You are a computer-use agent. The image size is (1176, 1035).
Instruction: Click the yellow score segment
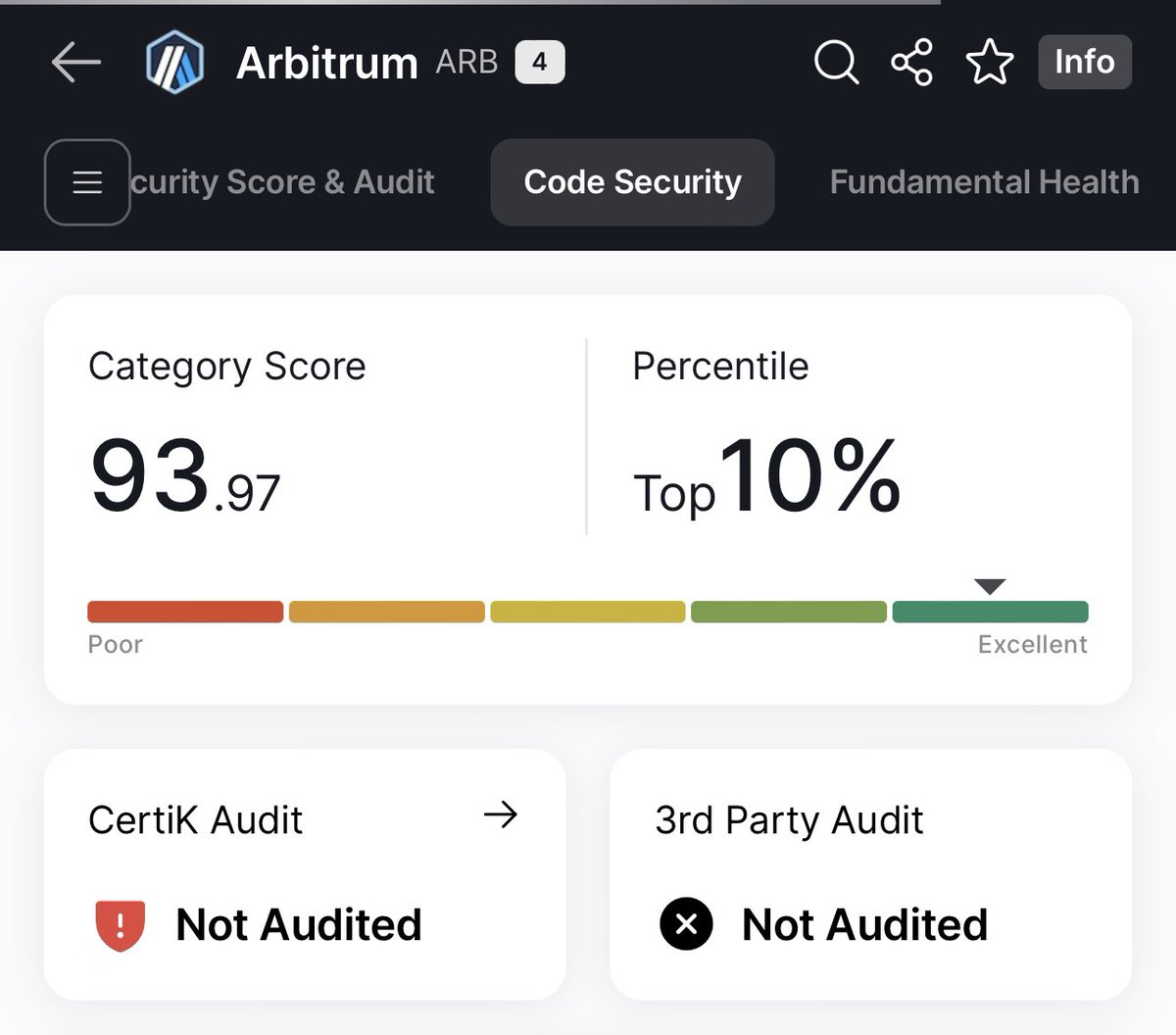coord(588,612)
